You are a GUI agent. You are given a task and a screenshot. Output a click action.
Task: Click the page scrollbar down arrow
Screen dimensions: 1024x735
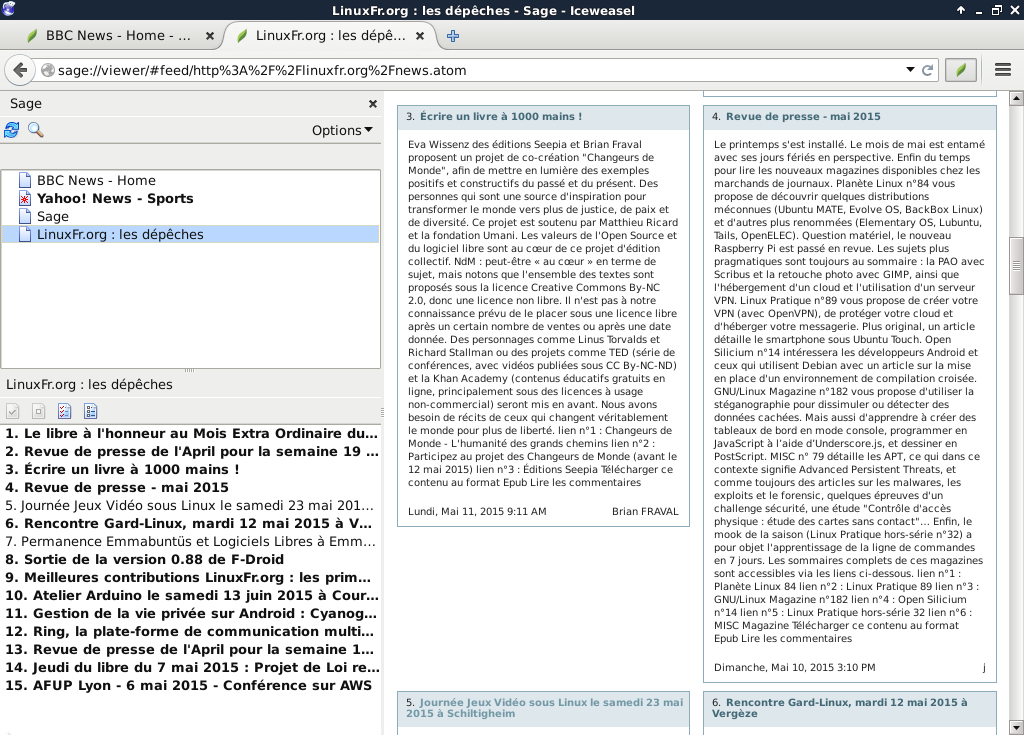[1016, 727]
